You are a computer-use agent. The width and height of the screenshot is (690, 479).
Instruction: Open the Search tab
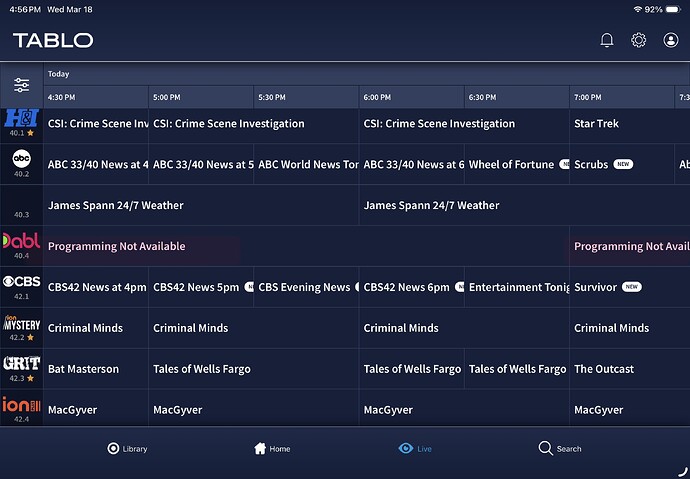[x=560, y=449]
